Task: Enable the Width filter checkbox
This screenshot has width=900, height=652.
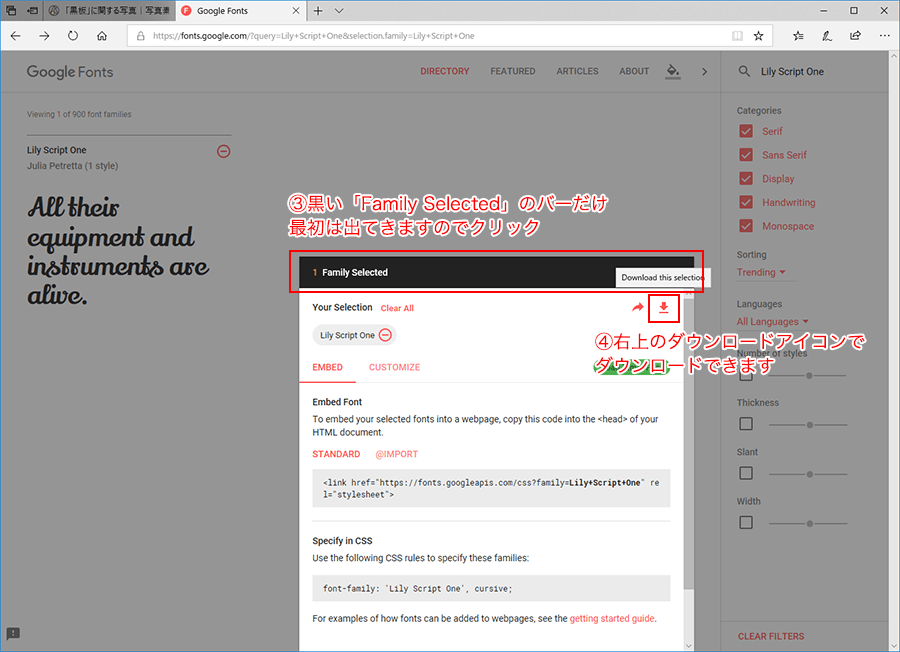Action: [746, 523]
